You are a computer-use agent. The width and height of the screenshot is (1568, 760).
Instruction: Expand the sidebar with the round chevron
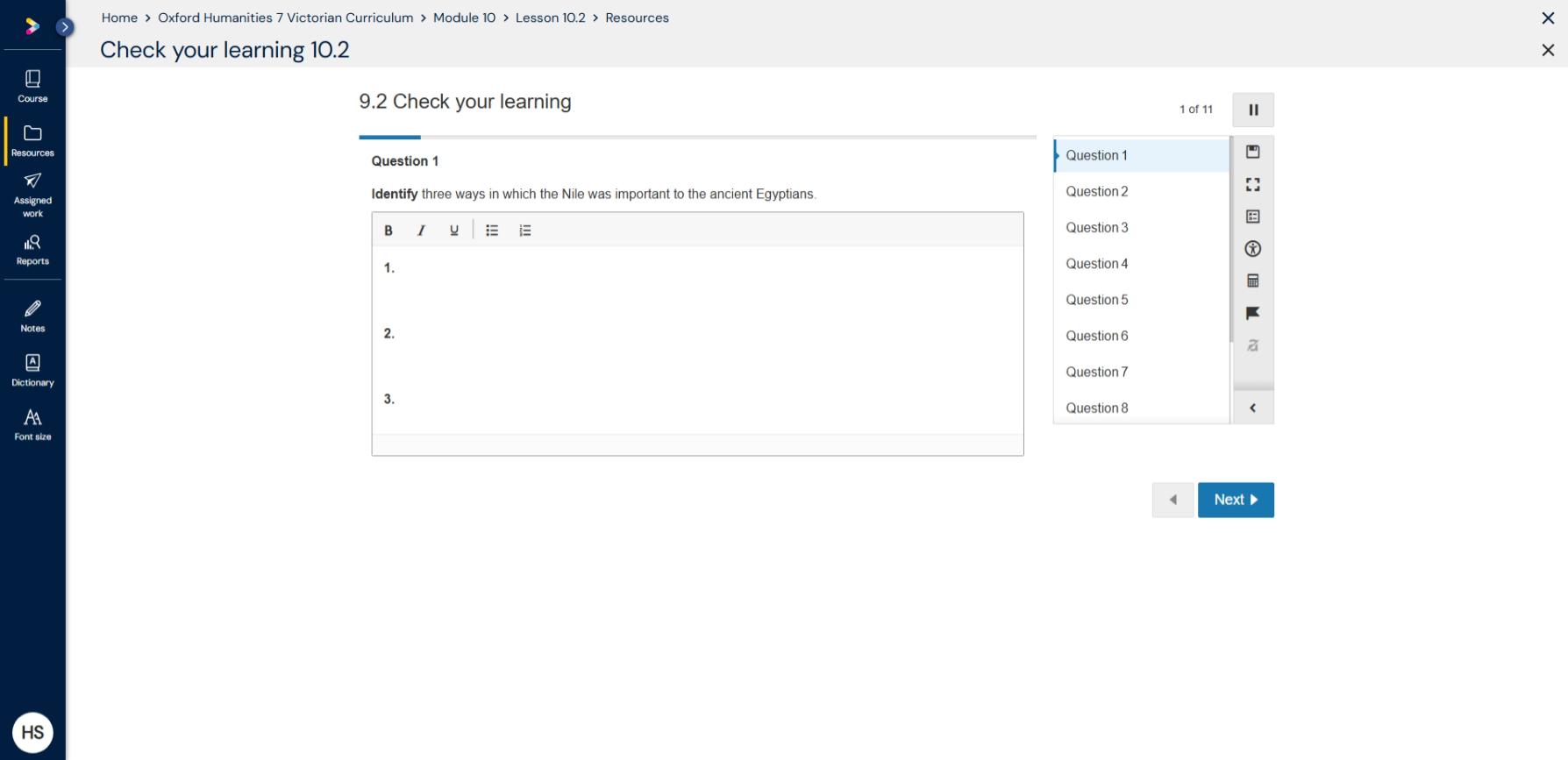64,27
